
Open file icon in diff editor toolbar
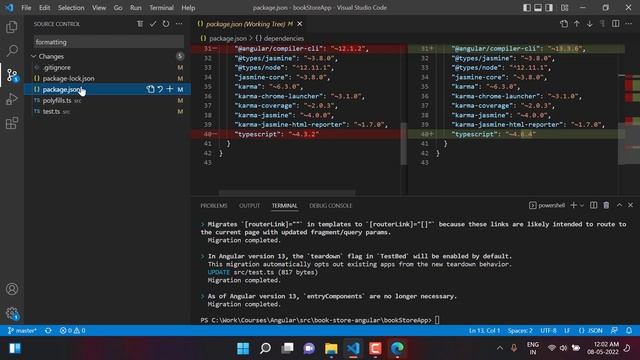pyautogui.click(x=564, y=24)
